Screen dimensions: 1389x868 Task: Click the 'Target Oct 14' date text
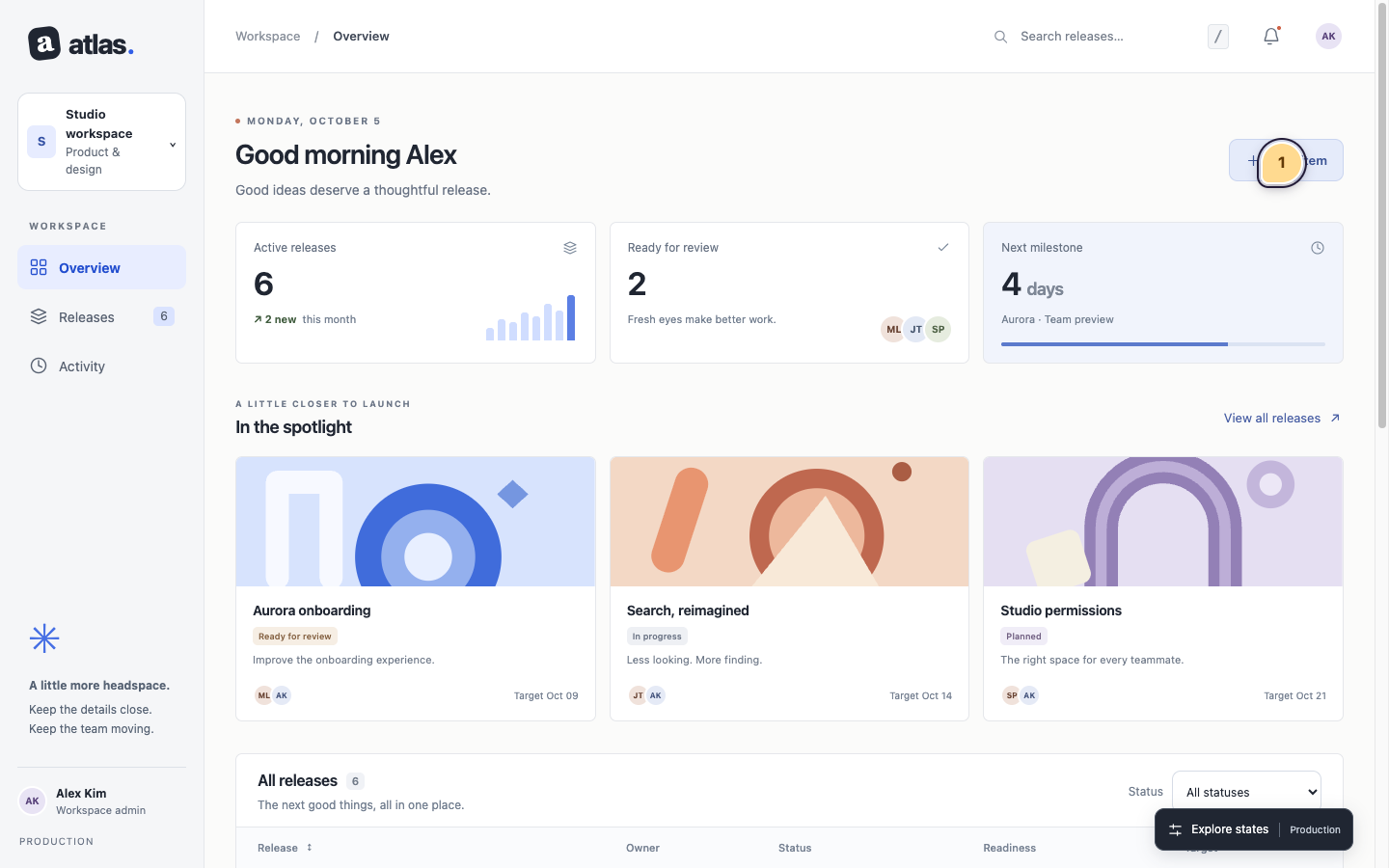(x=920, y=696)
